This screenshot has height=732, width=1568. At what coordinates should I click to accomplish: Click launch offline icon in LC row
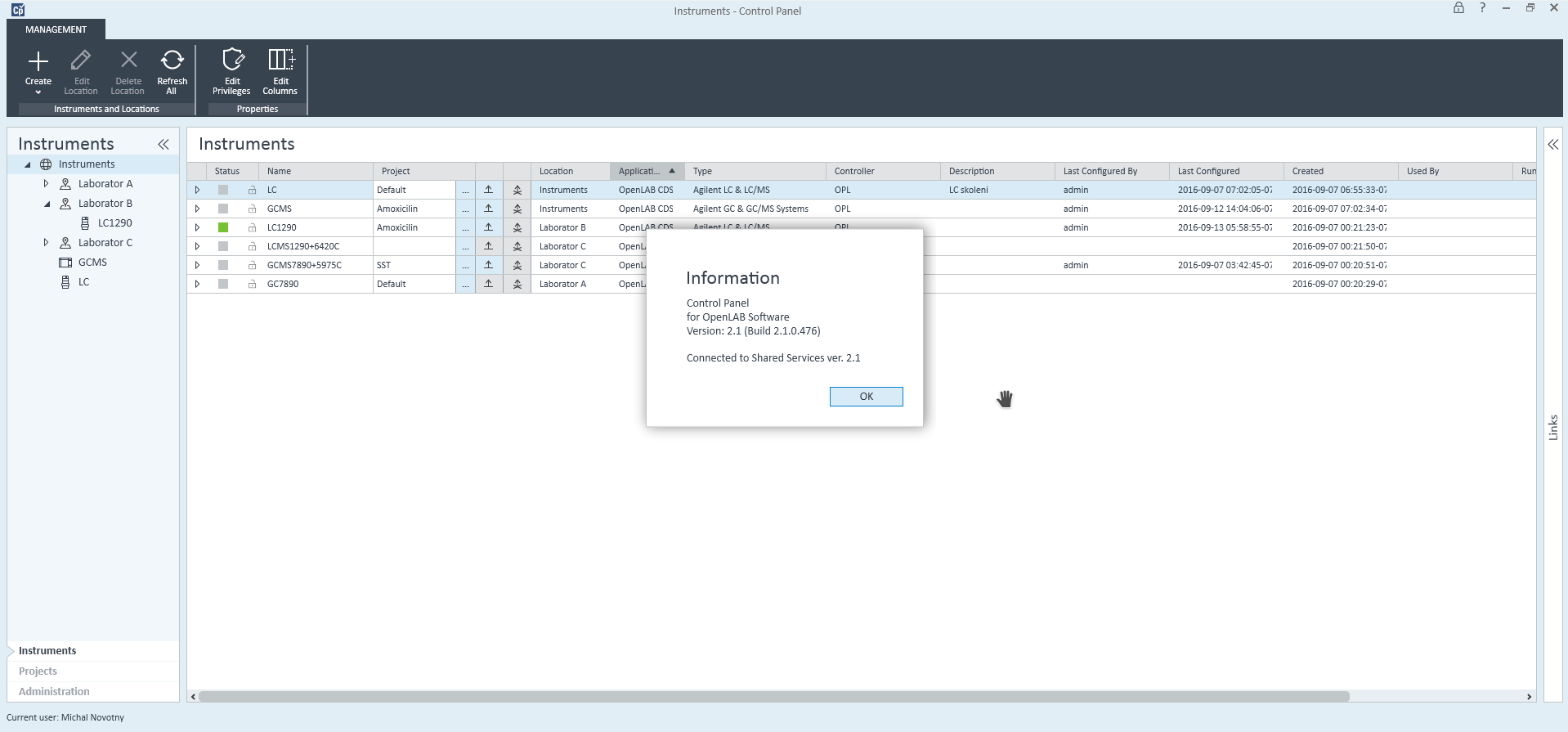[x=517, y=190]
